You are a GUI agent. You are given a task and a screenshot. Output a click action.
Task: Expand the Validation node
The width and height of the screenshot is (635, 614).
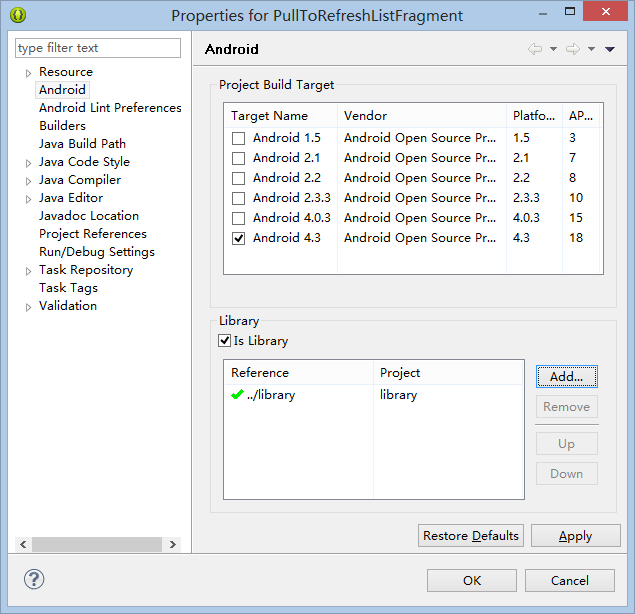click(x=28, y=307)
